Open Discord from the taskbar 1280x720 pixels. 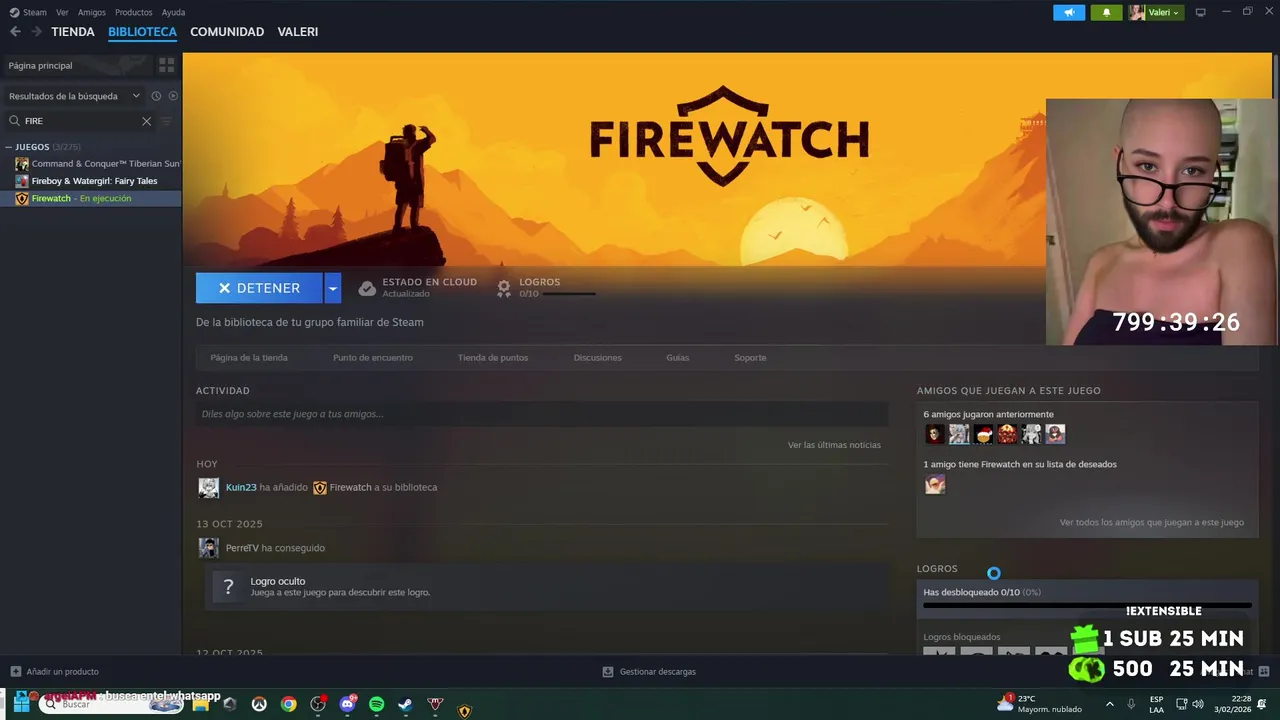click(x=347, y=704)
